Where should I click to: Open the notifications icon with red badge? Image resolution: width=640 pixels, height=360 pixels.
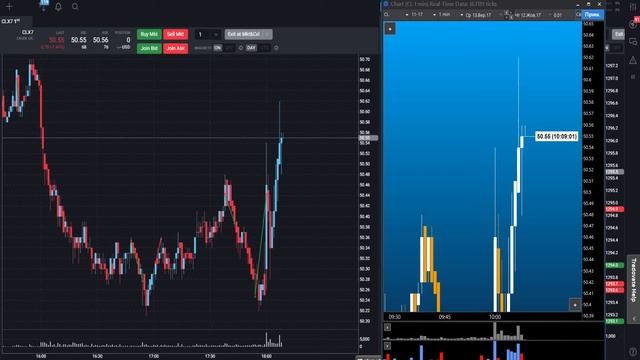coord(634,23)
